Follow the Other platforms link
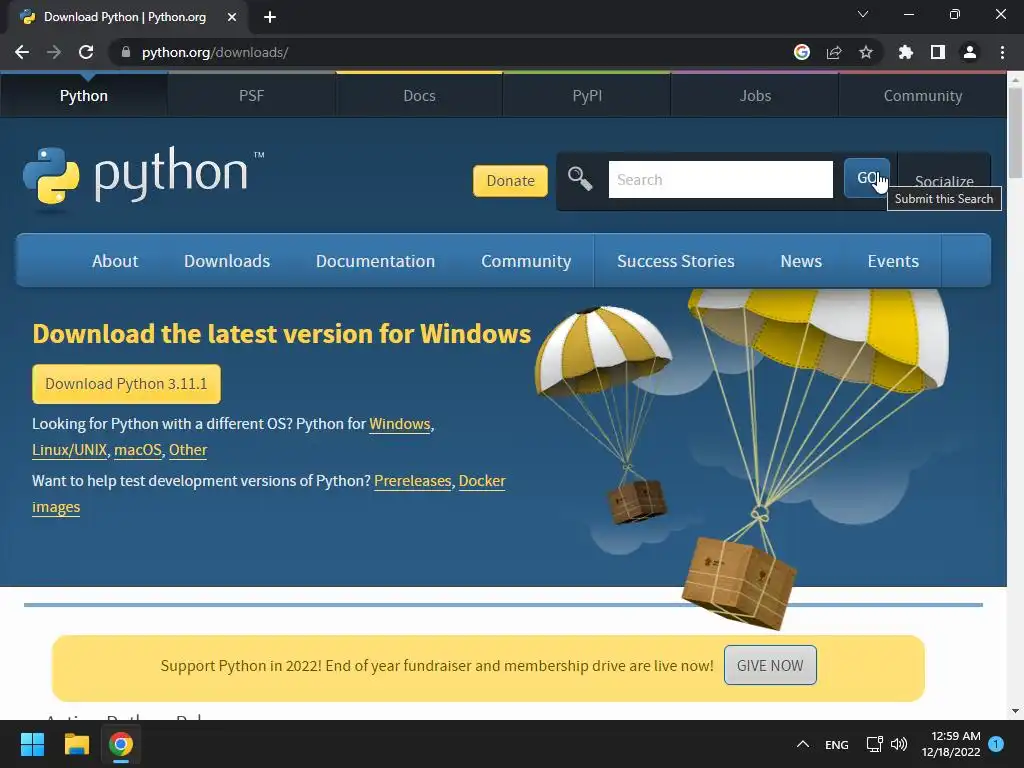Screen dimensions: 1024x768 point(188,450)
